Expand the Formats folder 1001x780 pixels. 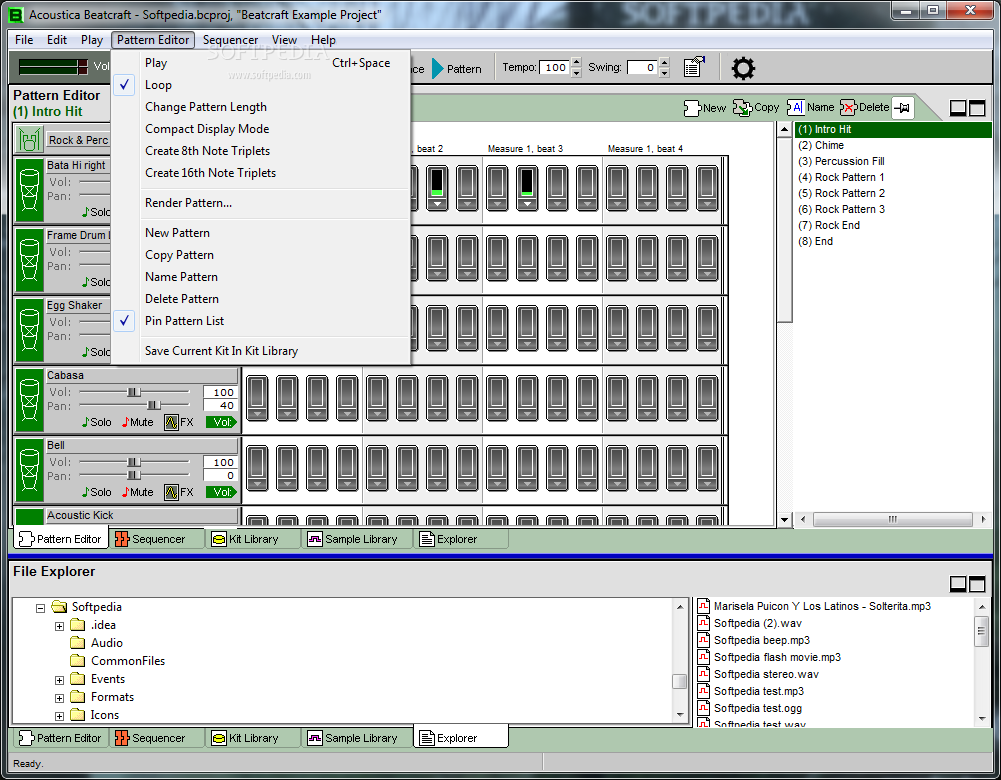(x=59, y=698)
